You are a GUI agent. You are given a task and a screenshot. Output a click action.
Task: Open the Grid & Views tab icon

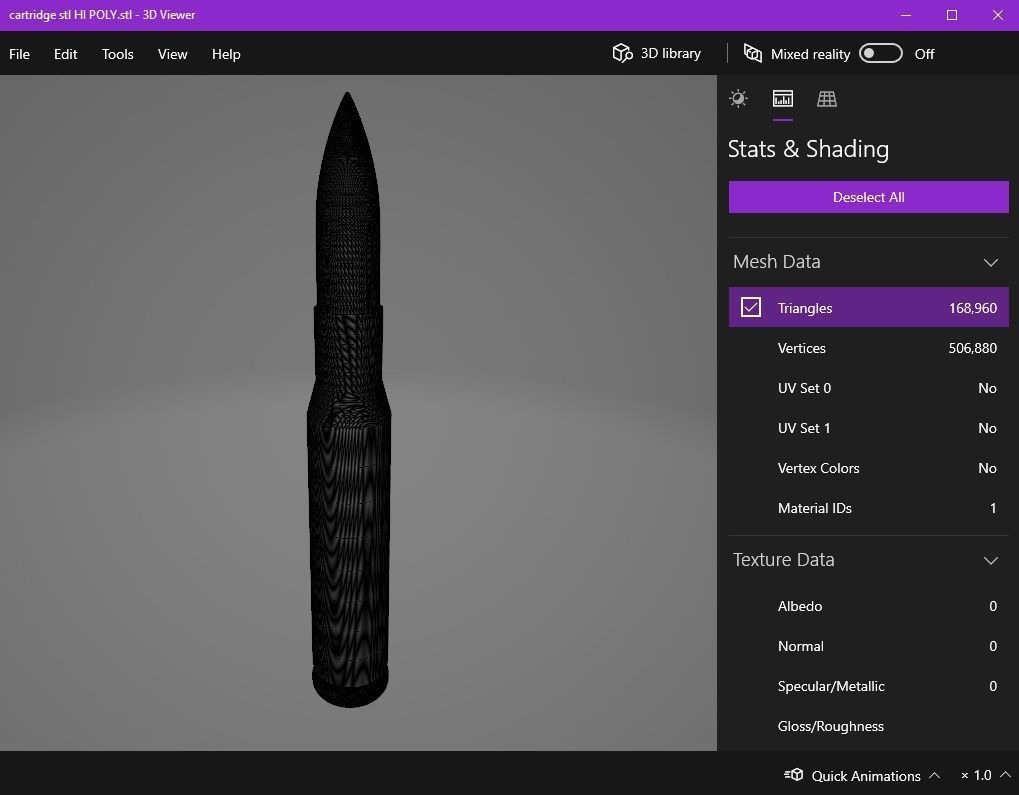[827, 99]
